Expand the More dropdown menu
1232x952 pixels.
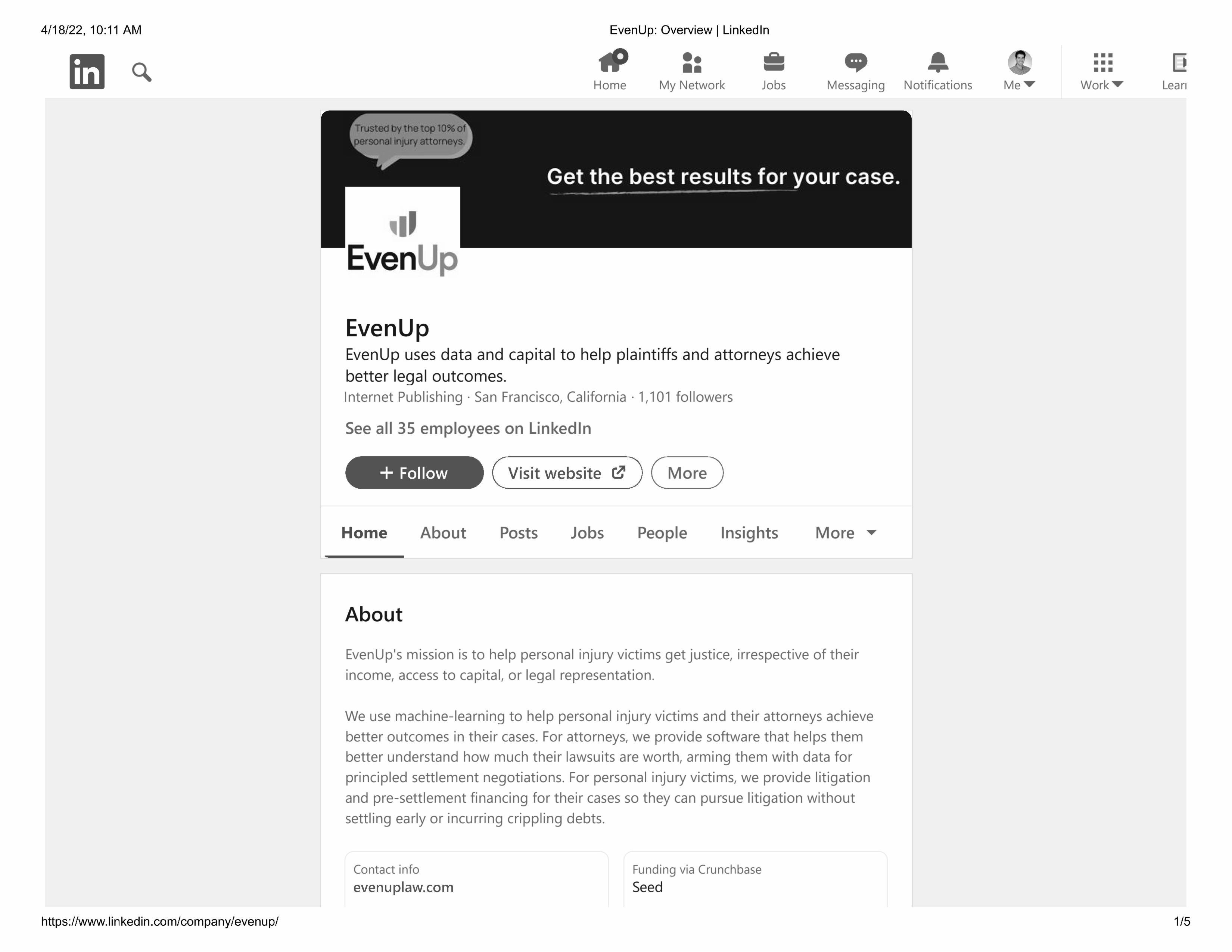pos(845,531)
